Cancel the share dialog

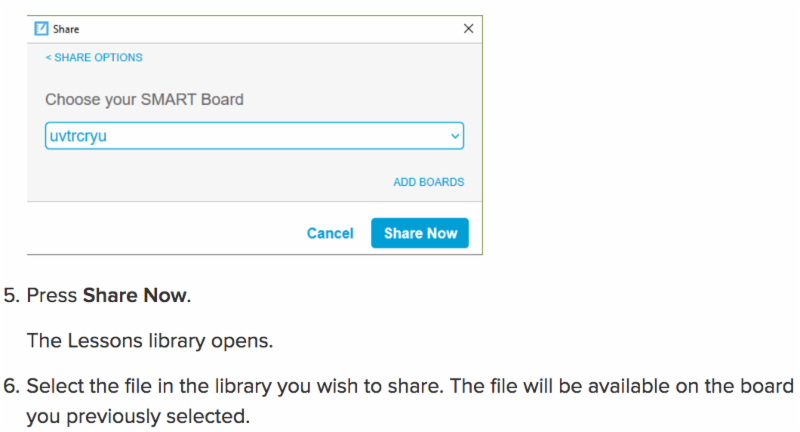(329, 233)
